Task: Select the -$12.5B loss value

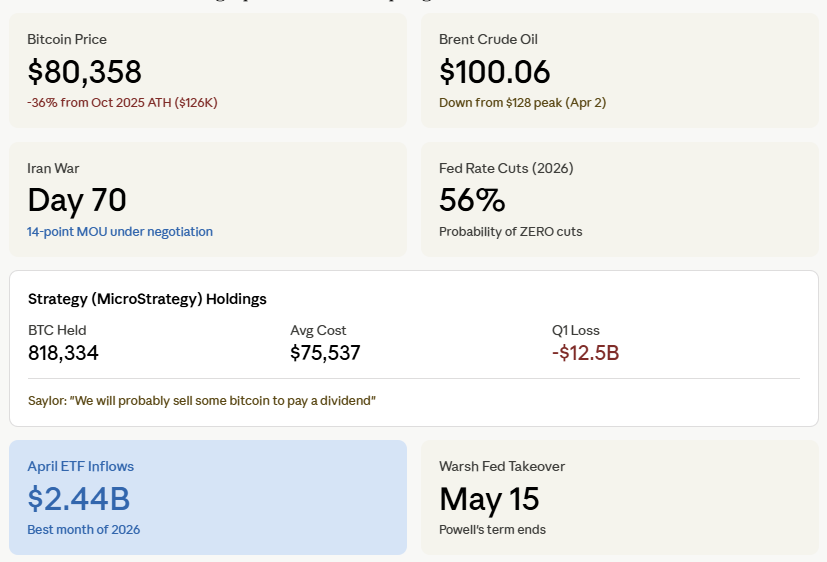Action: (585, 353)
